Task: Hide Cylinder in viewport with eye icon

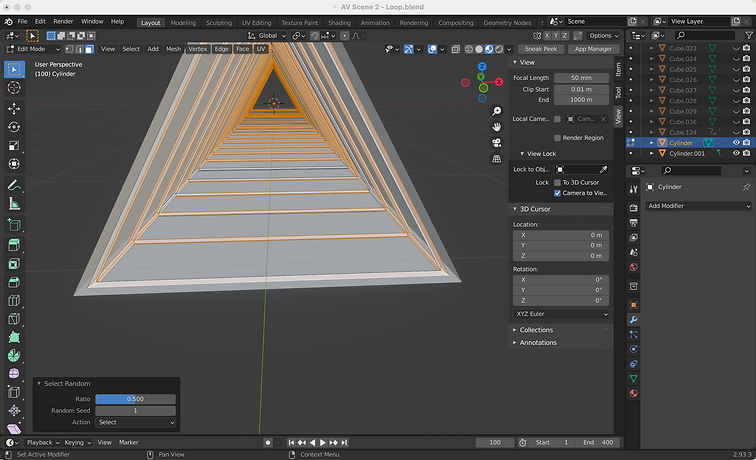Action: coord(736,143)
